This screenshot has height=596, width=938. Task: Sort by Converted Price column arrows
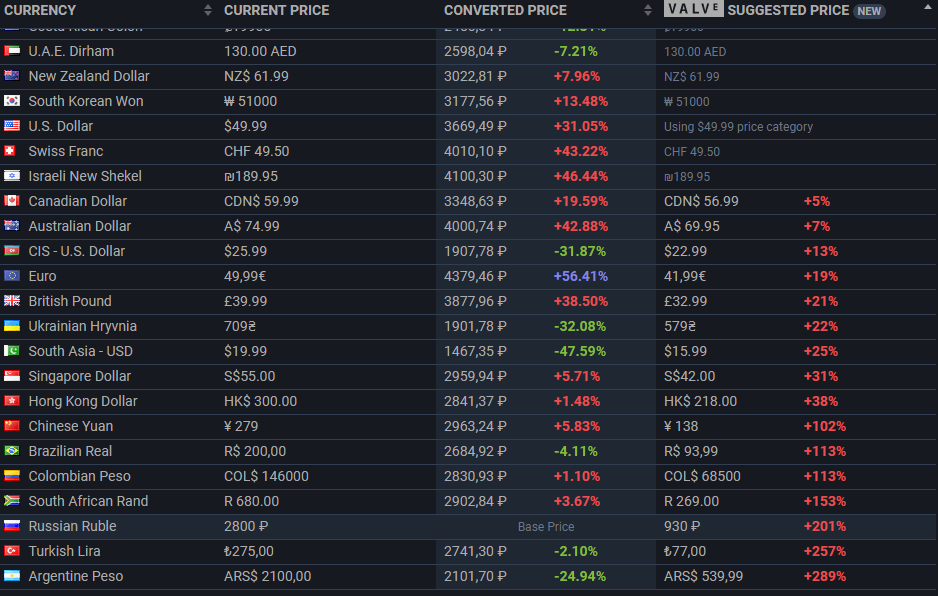point(648,10)
